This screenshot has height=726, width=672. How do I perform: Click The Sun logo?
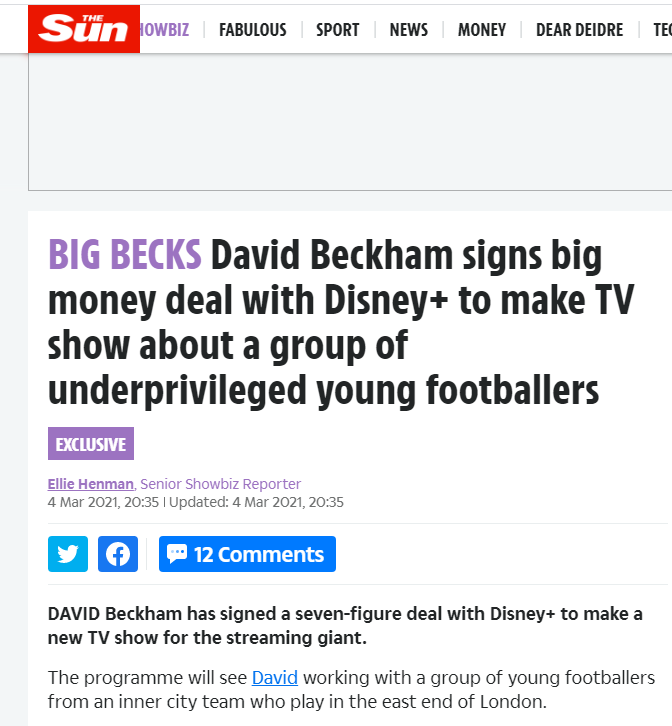click(84, 29)
